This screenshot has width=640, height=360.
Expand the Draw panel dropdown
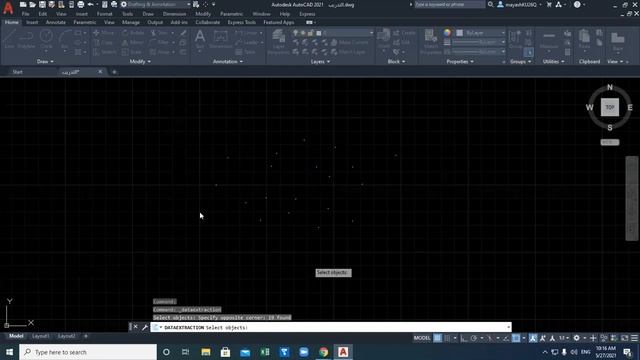pyautogui.click(x=45, y=62)
